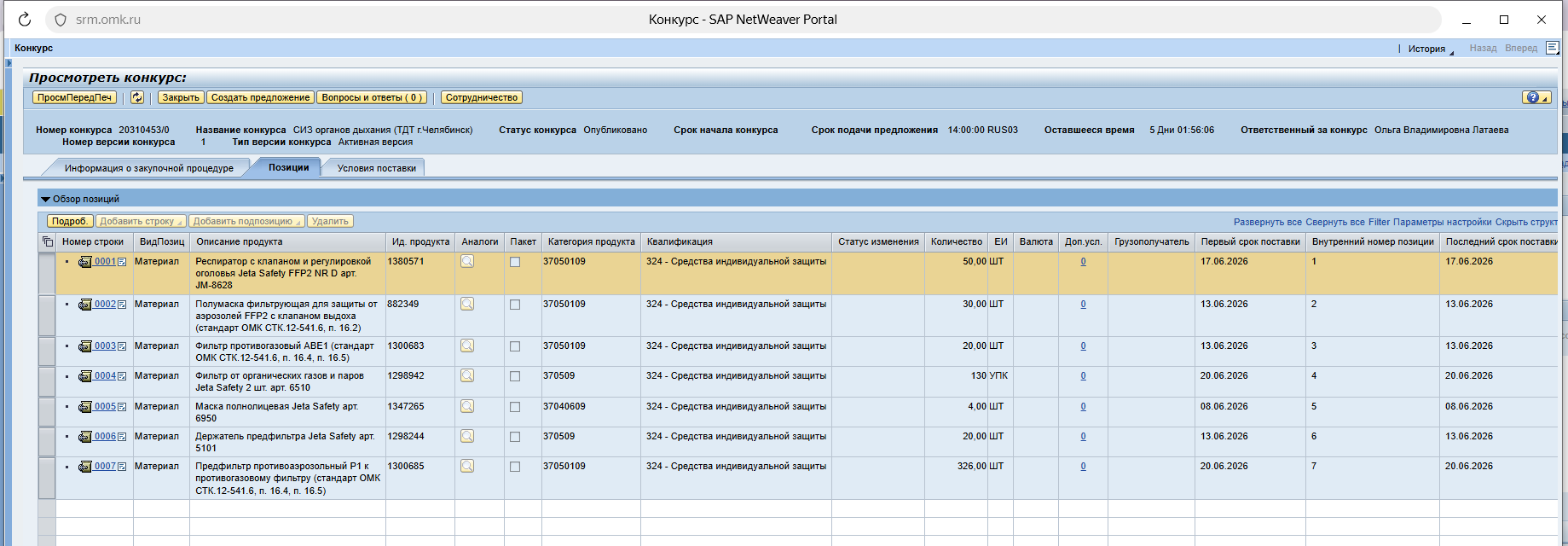Click analogs lookup icon for row 0004

[x=467, y=376]
